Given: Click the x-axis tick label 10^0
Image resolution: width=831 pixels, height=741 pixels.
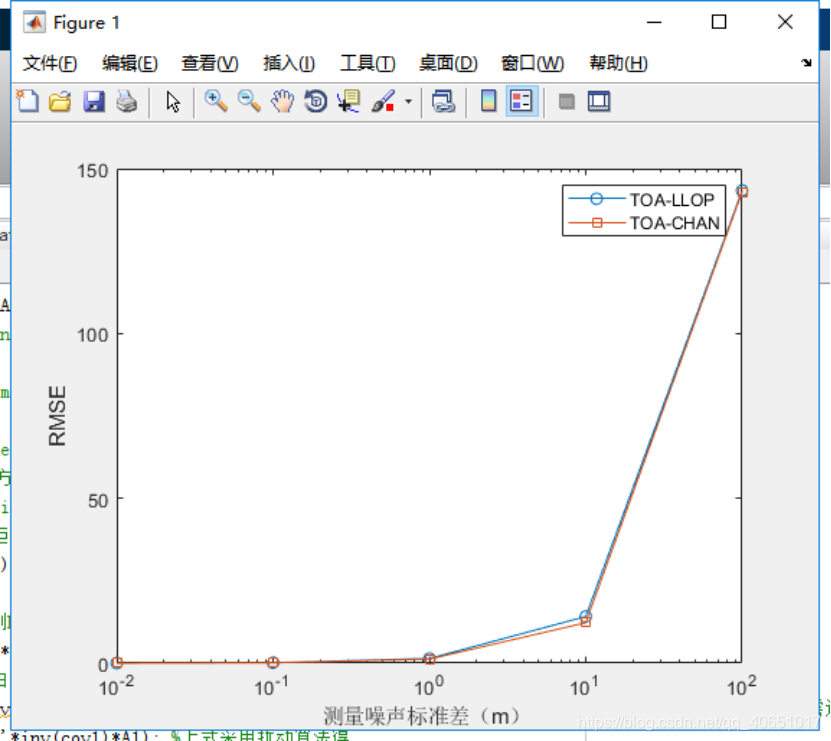Looking at the screenshot, I should pos(429,686).
